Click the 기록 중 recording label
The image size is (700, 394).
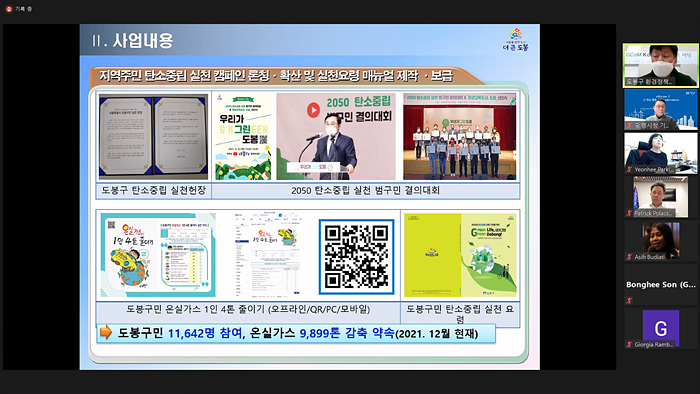click(23, 9)
